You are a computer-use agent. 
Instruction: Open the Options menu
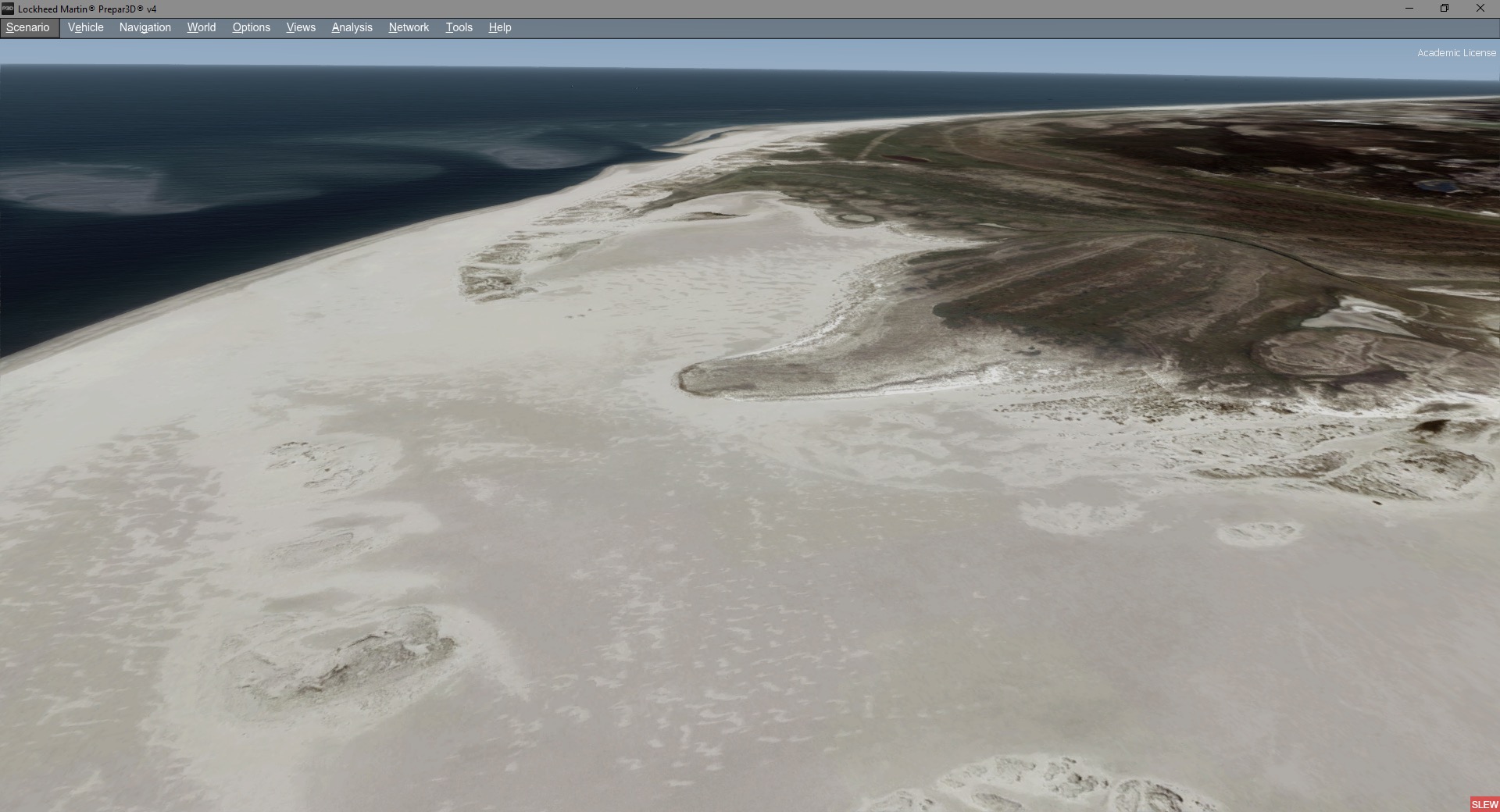(252, 27)
